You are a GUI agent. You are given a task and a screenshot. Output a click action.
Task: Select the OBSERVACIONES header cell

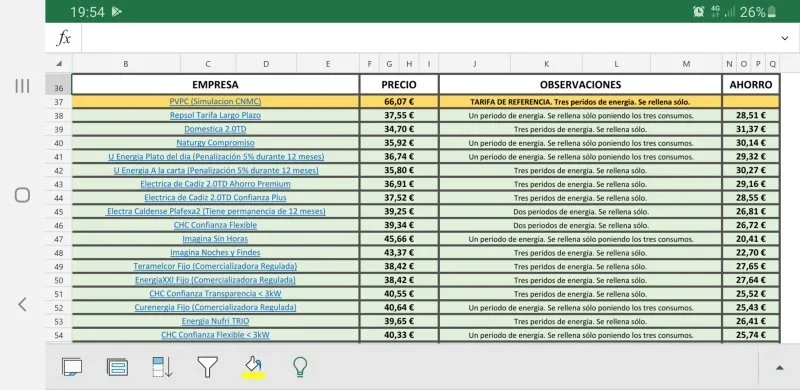(x=581, y=85)
